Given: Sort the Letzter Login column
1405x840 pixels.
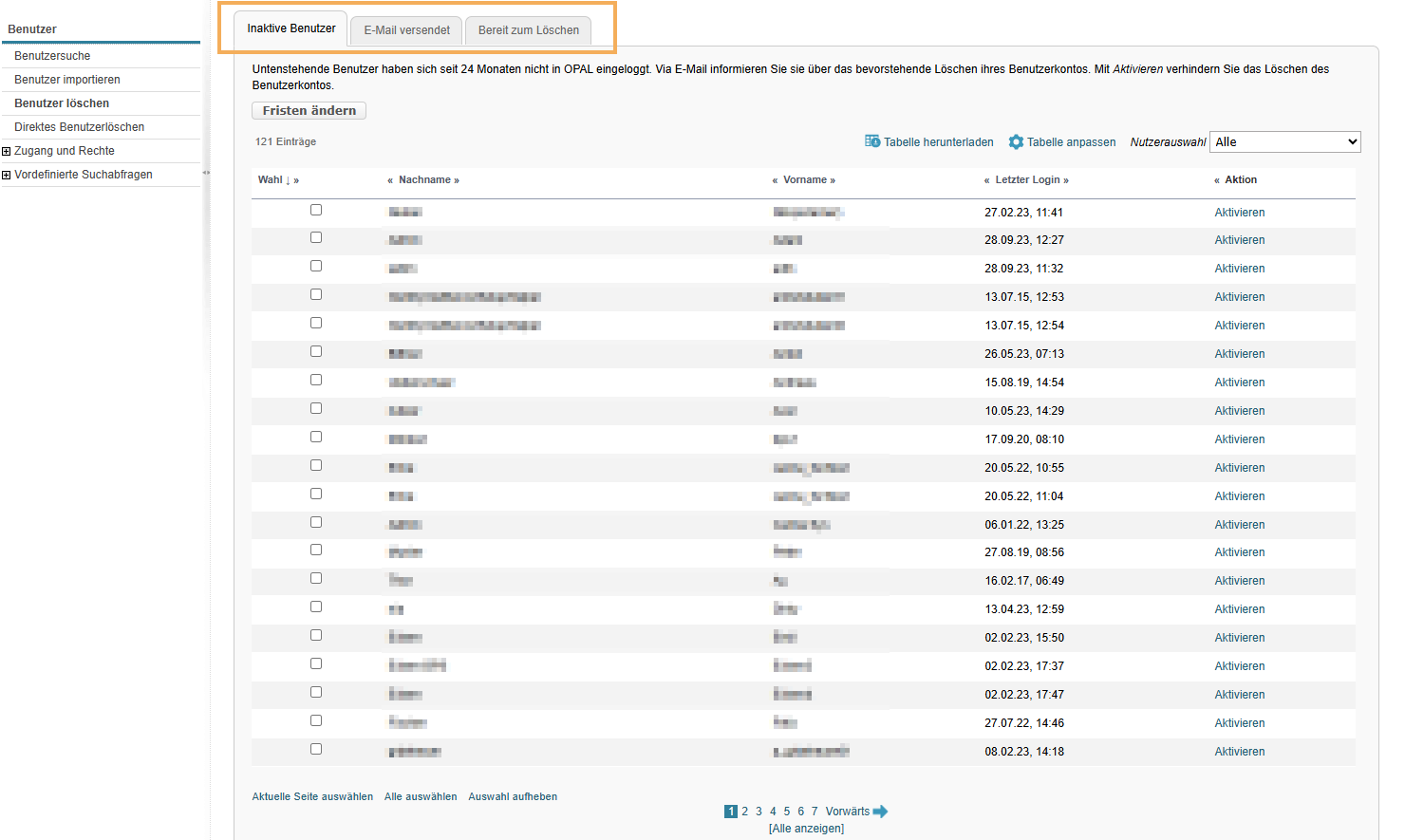Looking at the screenshot, I should click(x=1027, y=179).
